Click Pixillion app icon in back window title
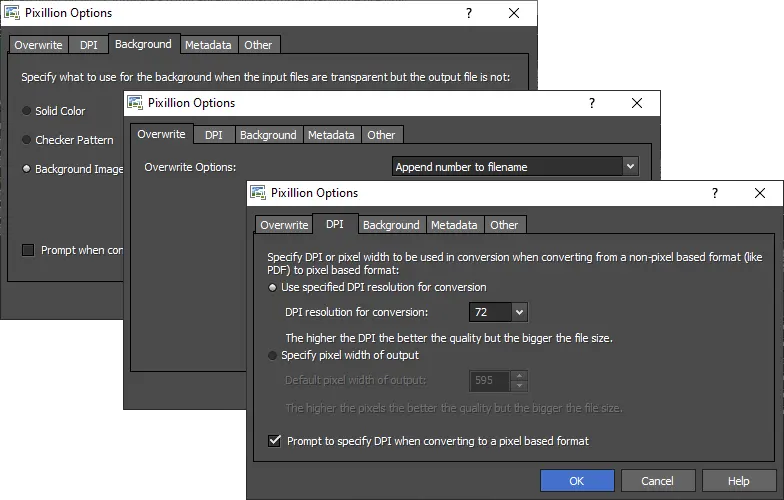Image resolution: width=784 pixels, height=500 pixels. click(x=12, y=12)
